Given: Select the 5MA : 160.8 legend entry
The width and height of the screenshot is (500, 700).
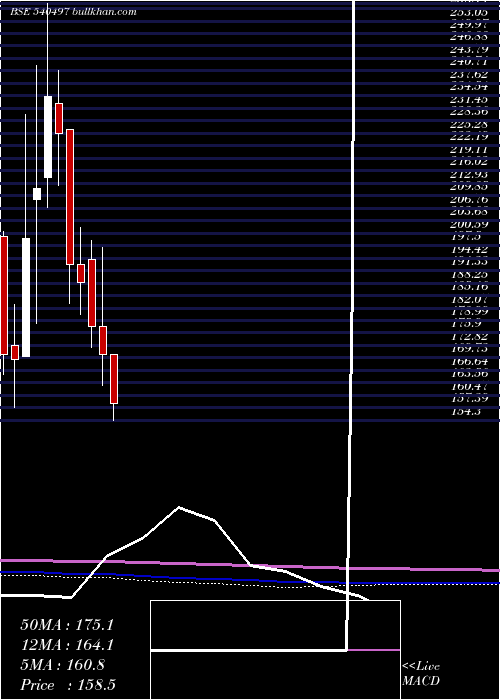Looking at the screenshot, I should (x=62, y=665).
